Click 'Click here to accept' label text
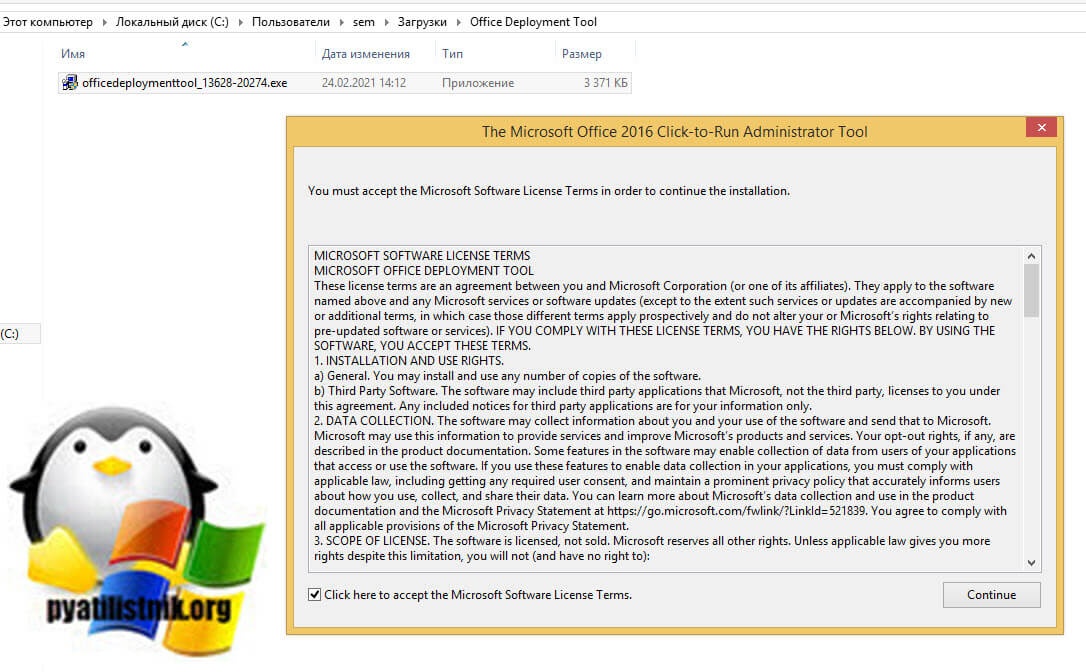This screenshot has height=672, width=1086. pyautogui.click(x=478, y=594)
